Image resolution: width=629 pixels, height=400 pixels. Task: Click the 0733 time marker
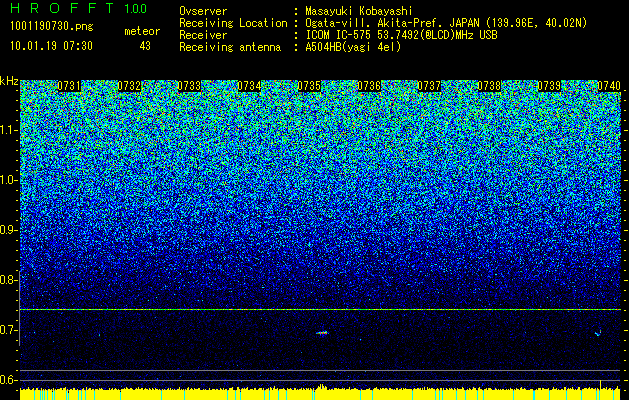[189, 86]
